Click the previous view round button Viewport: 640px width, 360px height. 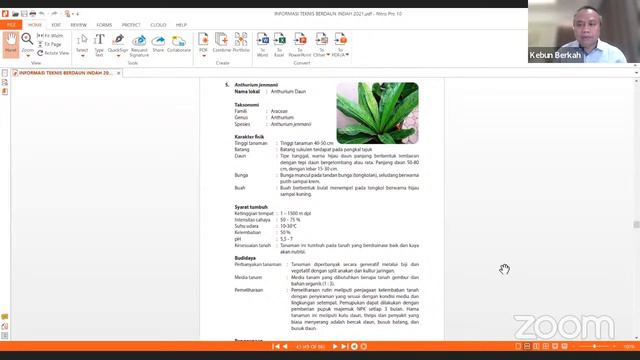coord(354,347)
